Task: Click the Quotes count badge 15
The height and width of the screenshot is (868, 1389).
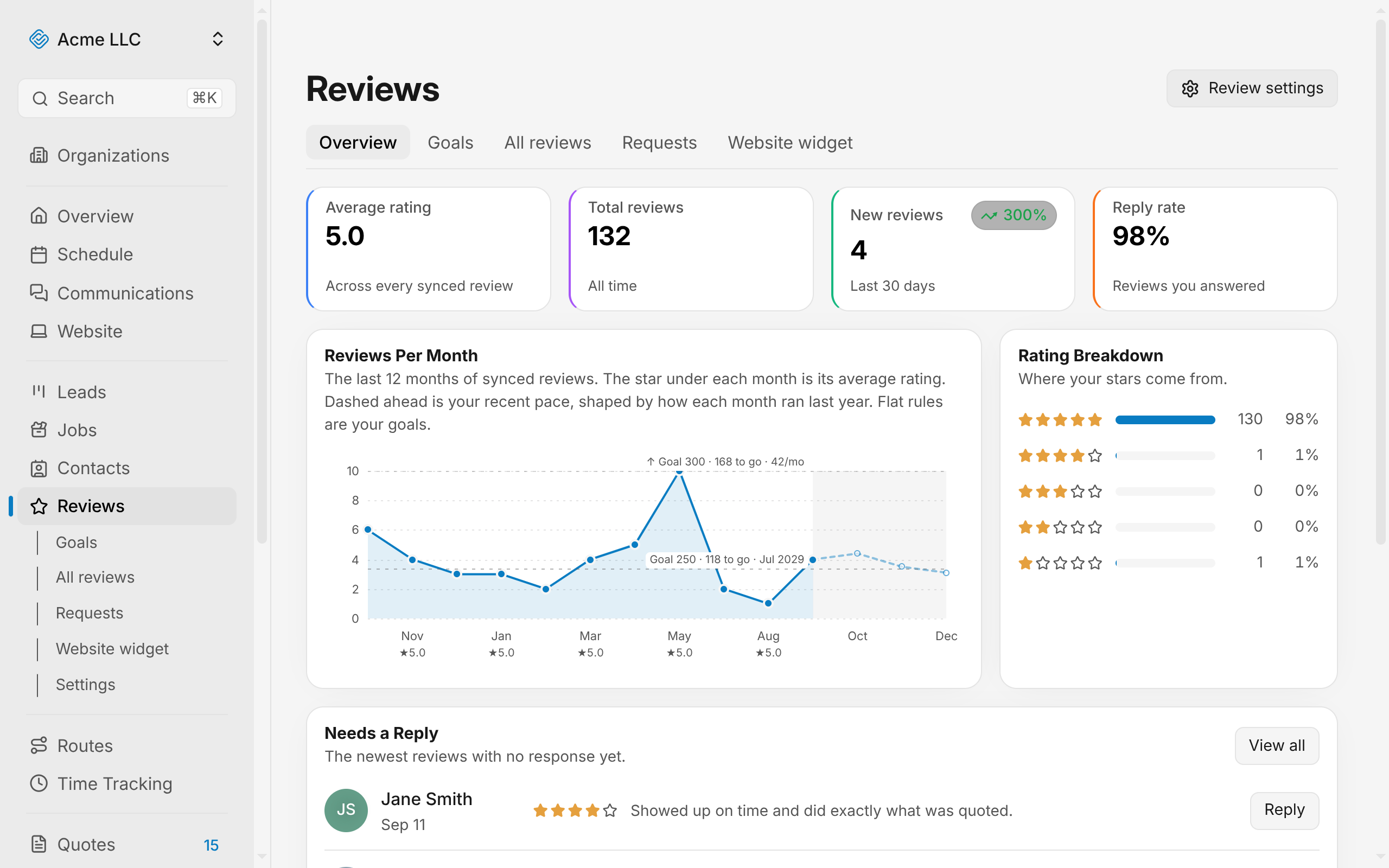Action: click(211, 845)
